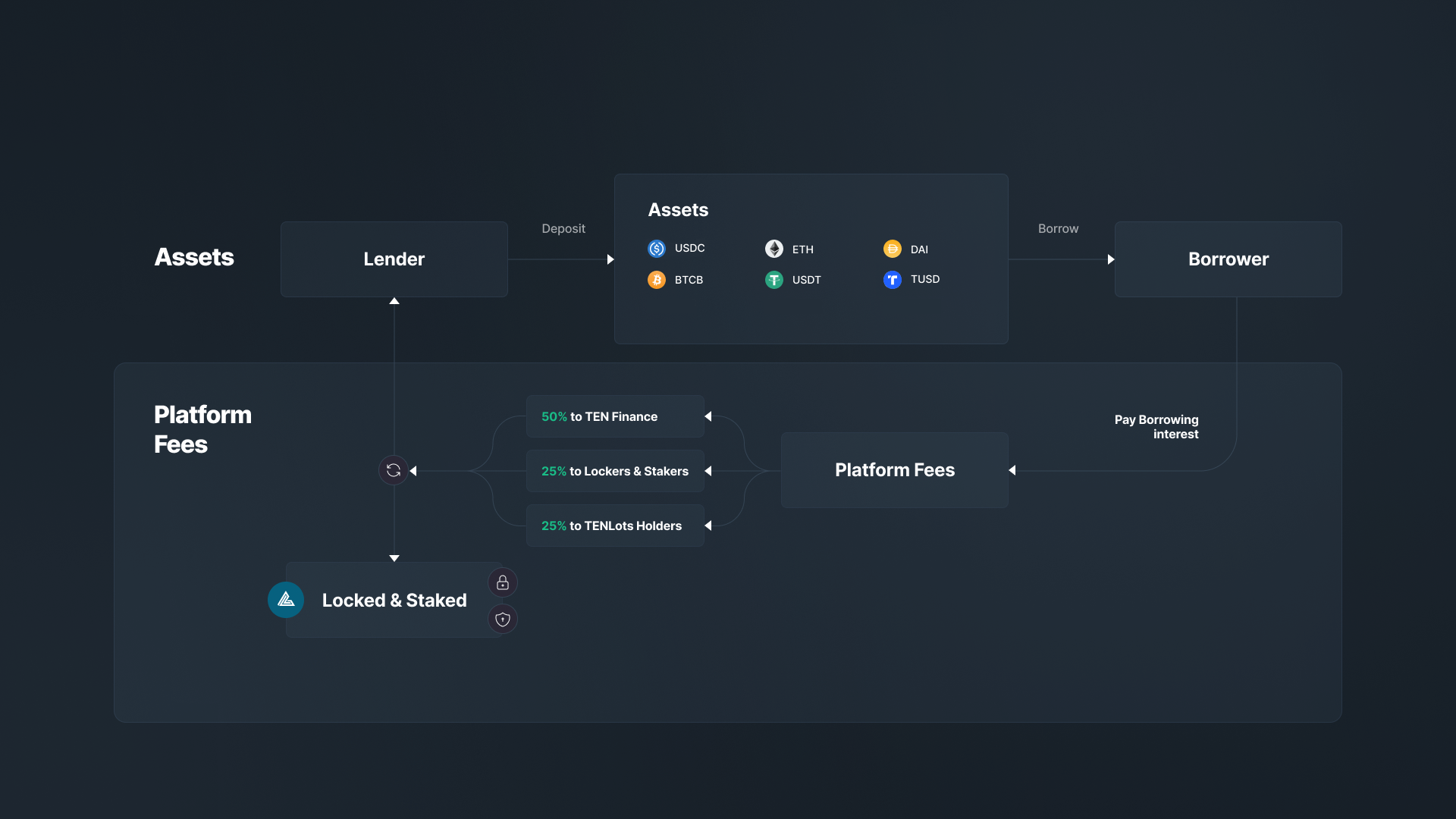This screenshot has width=1456, height=819.
Task: Click the Locked & Staked box
Action: 394,600
